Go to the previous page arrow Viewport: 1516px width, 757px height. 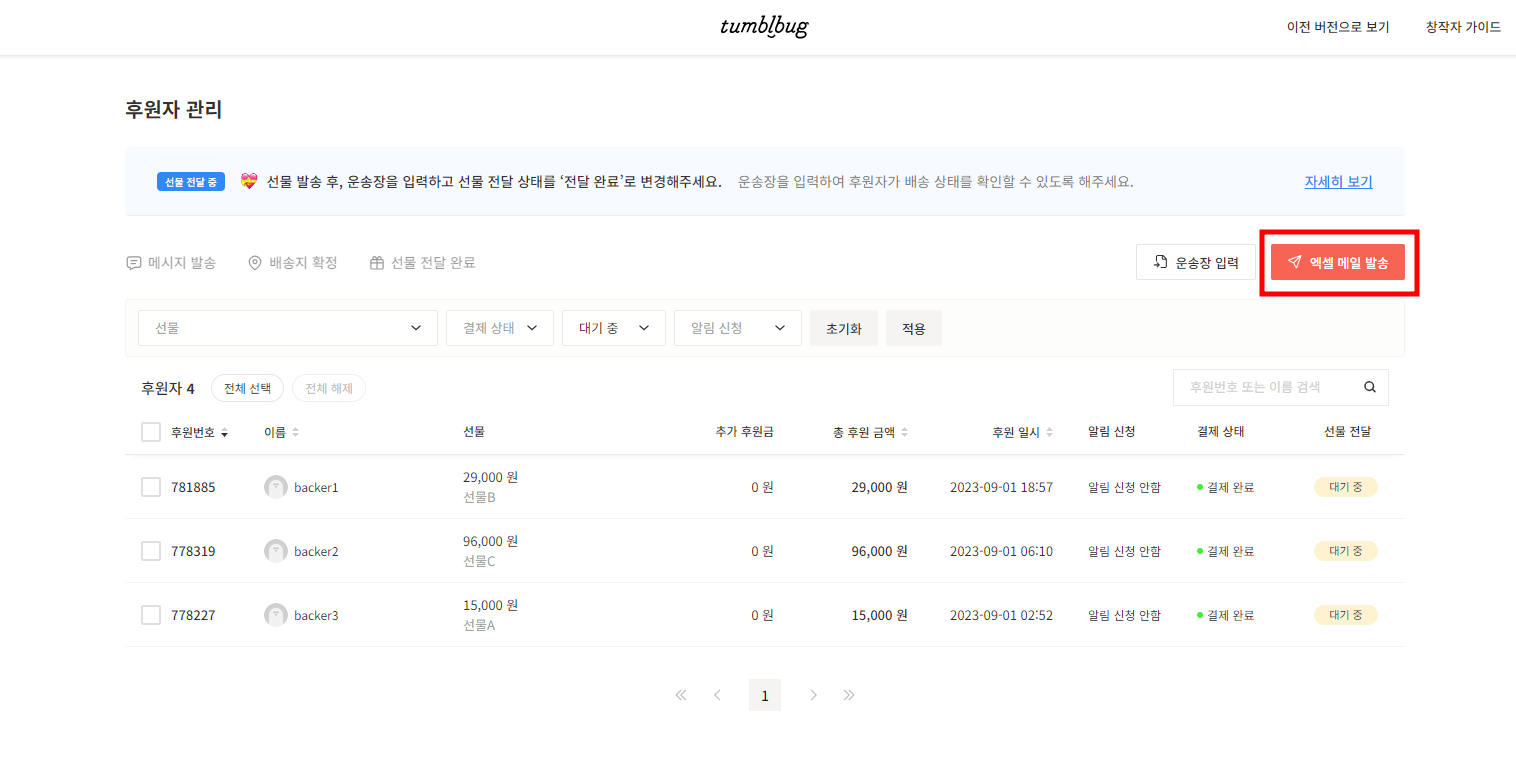pyautogui.click(x=717, y=695)
